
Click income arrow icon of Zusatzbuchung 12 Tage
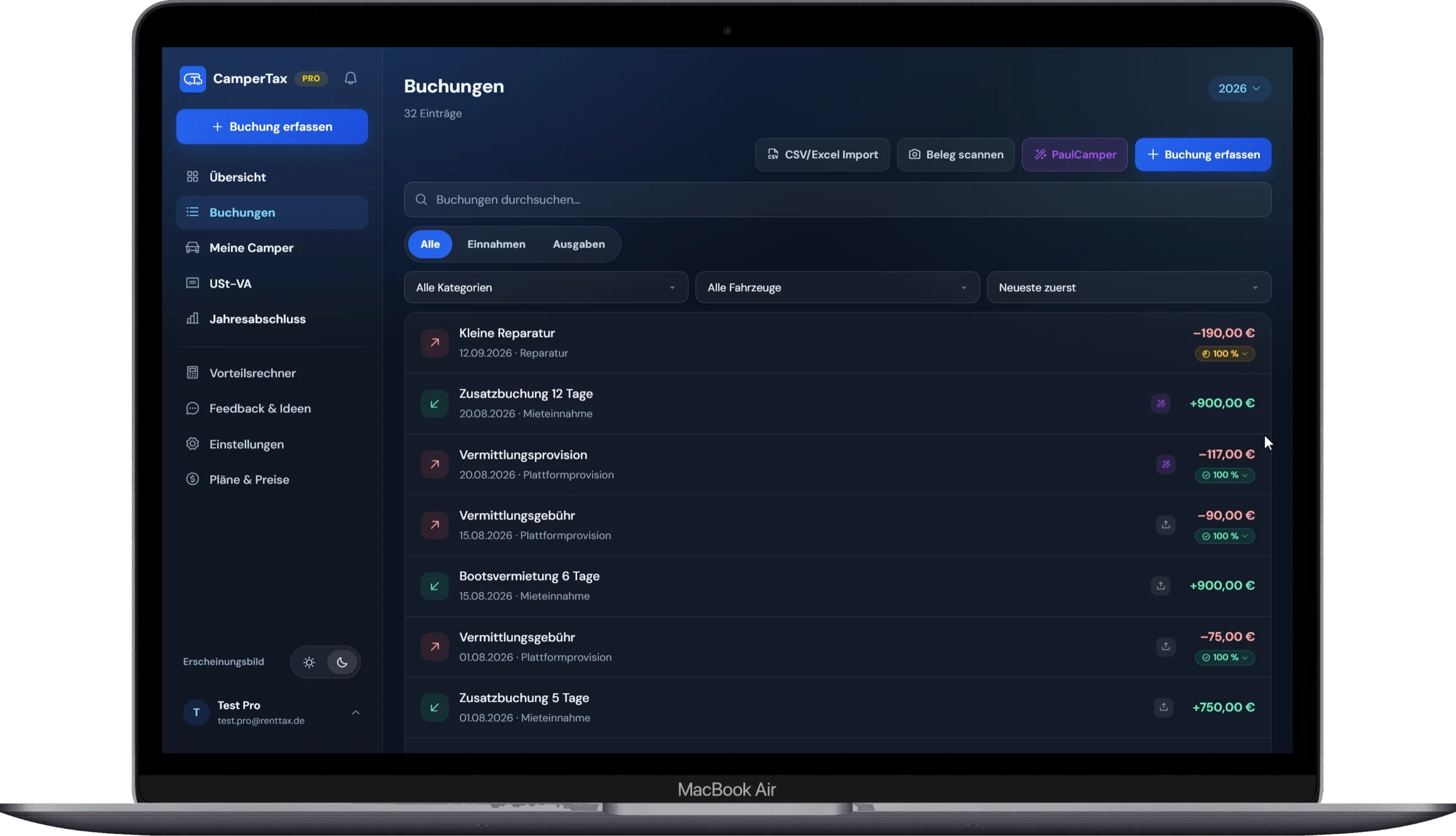[x=435, y=403]
